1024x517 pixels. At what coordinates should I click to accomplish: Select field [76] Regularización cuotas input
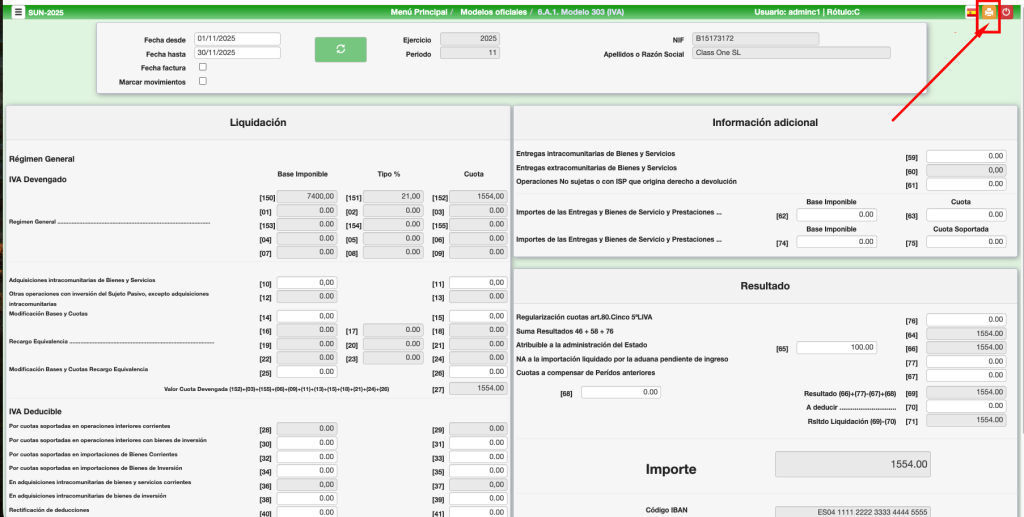(965, 320)
